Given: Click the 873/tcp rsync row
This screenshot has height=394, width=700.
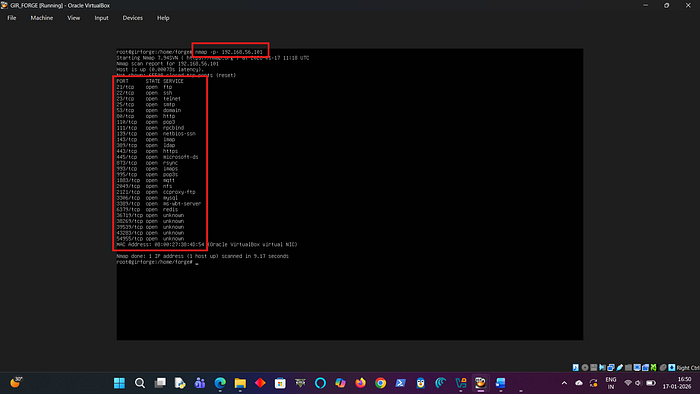Looking at the screenshot, I should [147, 163].
